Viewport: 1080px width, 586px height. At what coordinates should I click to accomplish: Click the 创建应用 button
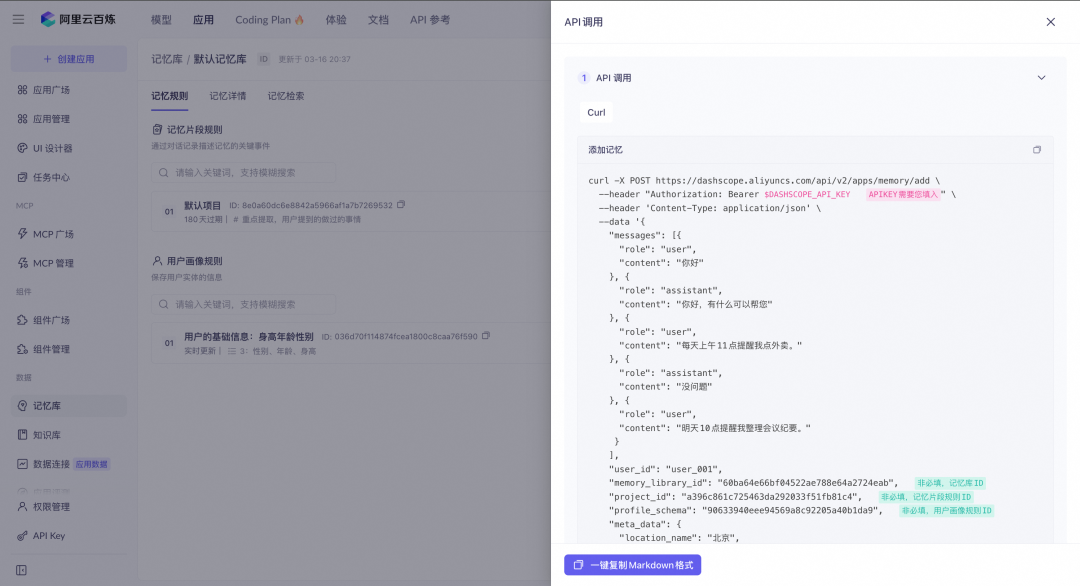(x=69, y=59)
